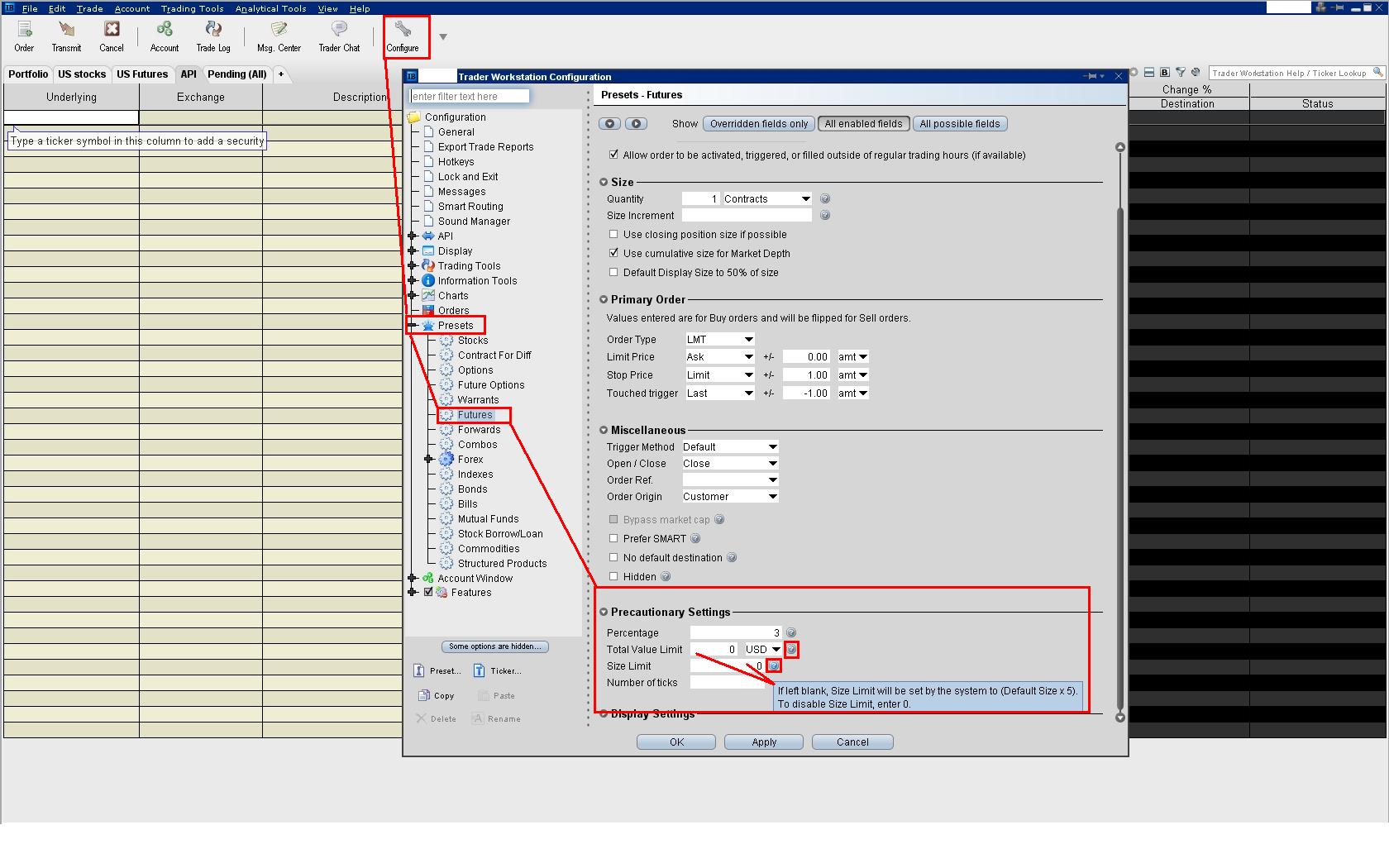The width and height of the screenshot is (1389, 868).
Task: Click the Preset button icon
Action: click(419, 670)
